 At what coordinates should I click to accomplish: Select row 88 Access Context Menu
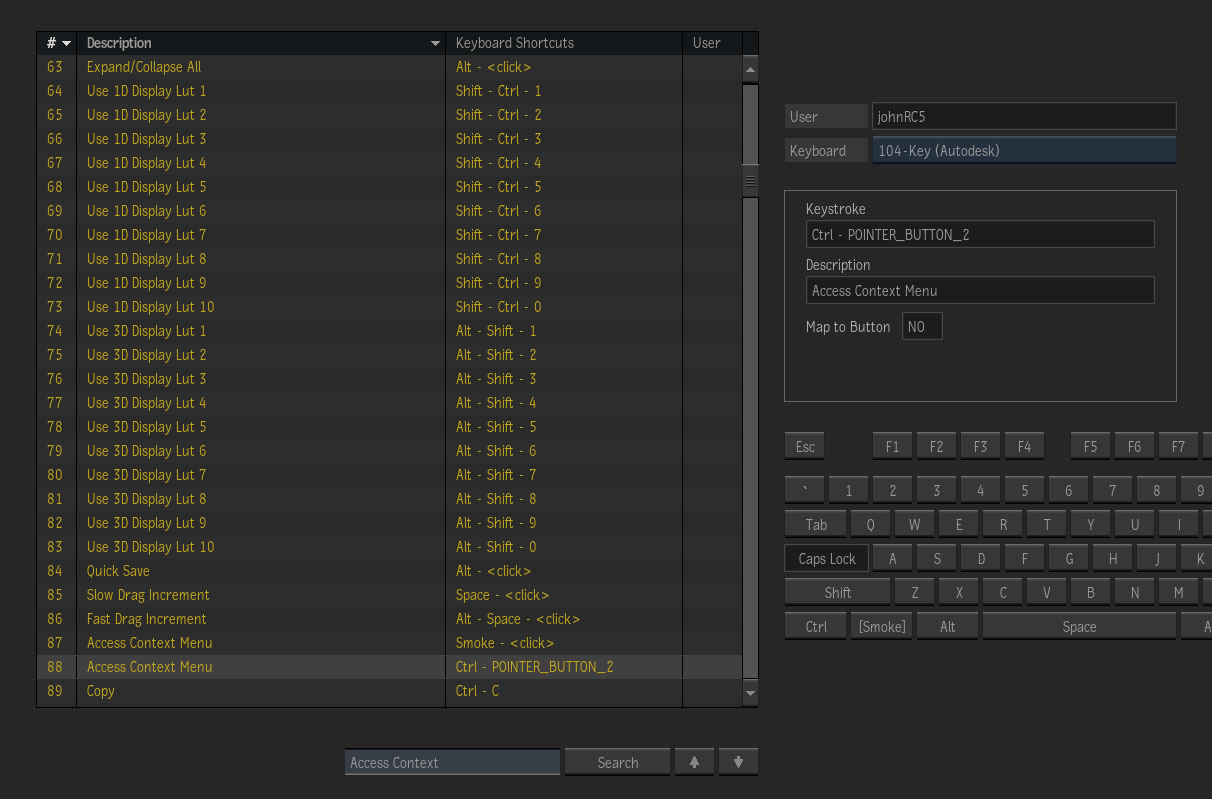(390, 667)
